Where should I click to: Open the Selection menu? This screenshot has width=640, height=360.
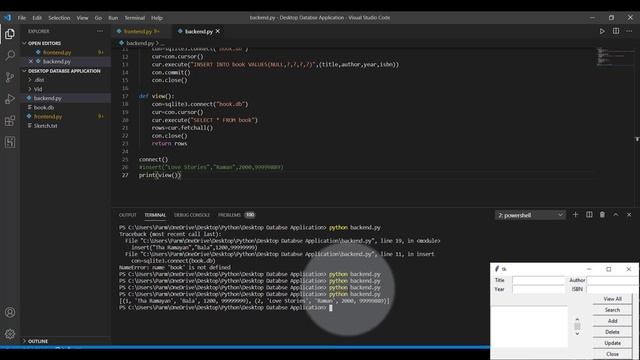(x=59, y=18)
